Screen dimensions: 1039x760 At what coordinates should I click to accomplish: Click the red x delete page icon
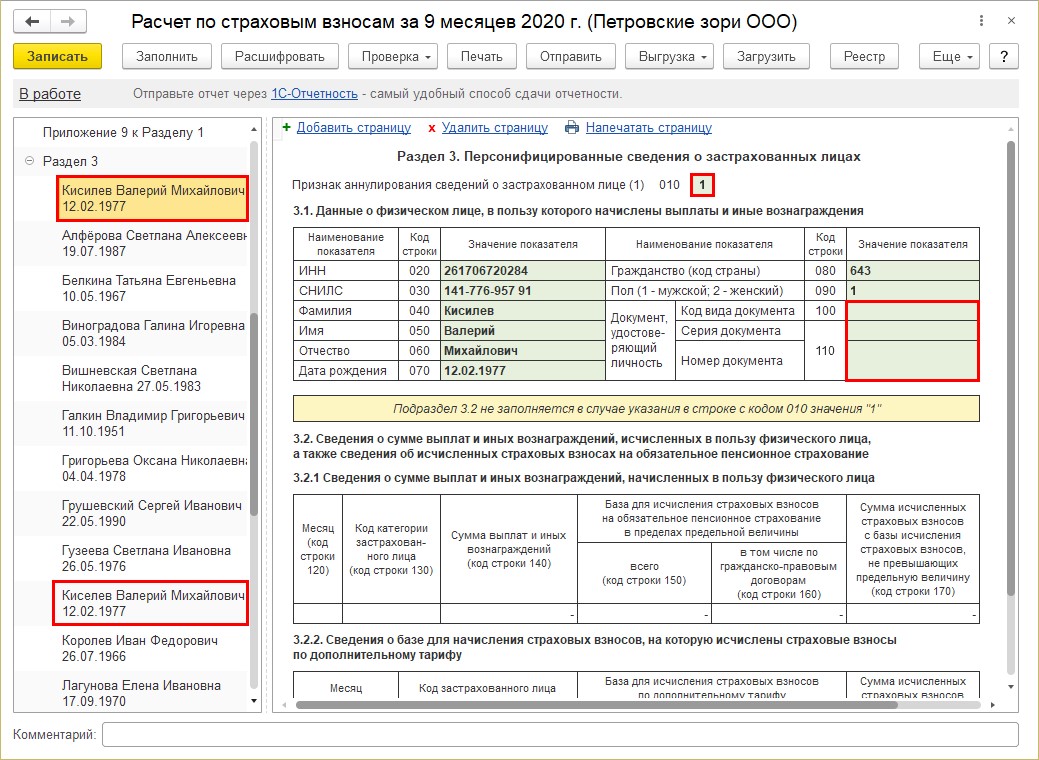pos(431,128)
